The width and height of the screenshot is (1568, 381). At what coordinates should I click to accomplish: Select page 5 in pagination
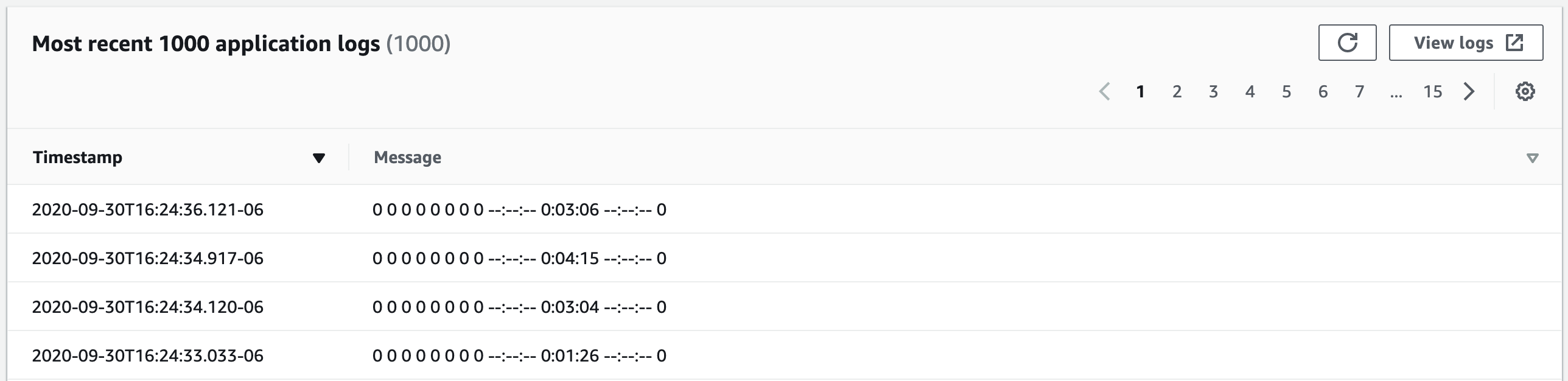(1286, 91)
